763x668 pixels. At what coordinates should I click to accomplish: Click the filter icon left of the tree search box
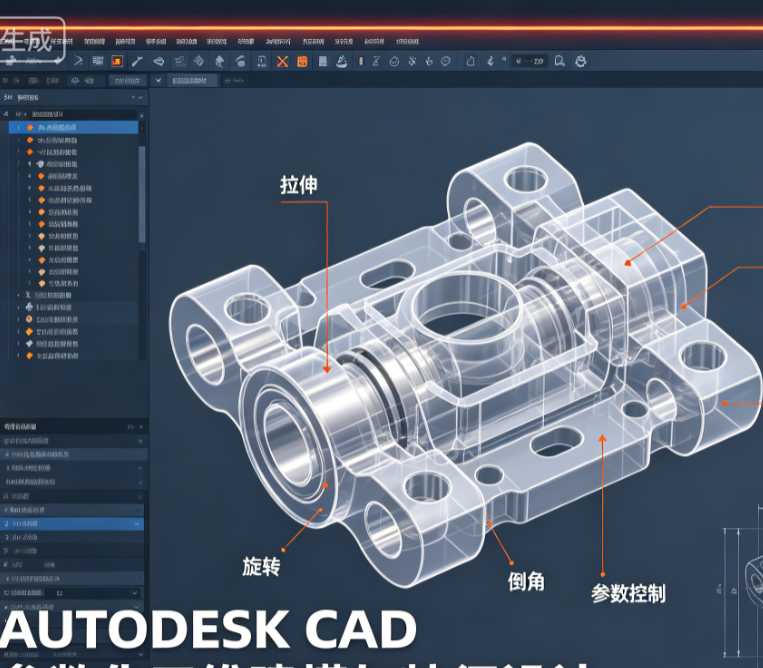coord(6,114)
